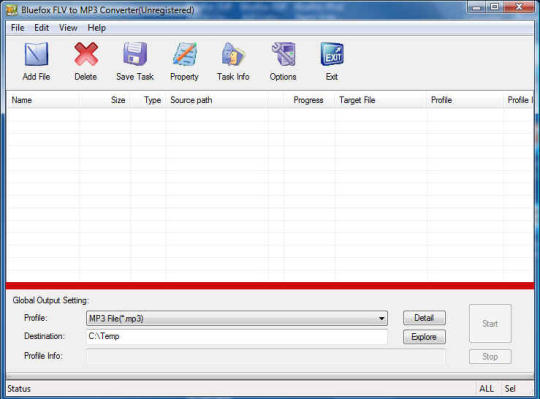Click the Detail button

coord(424,318)
